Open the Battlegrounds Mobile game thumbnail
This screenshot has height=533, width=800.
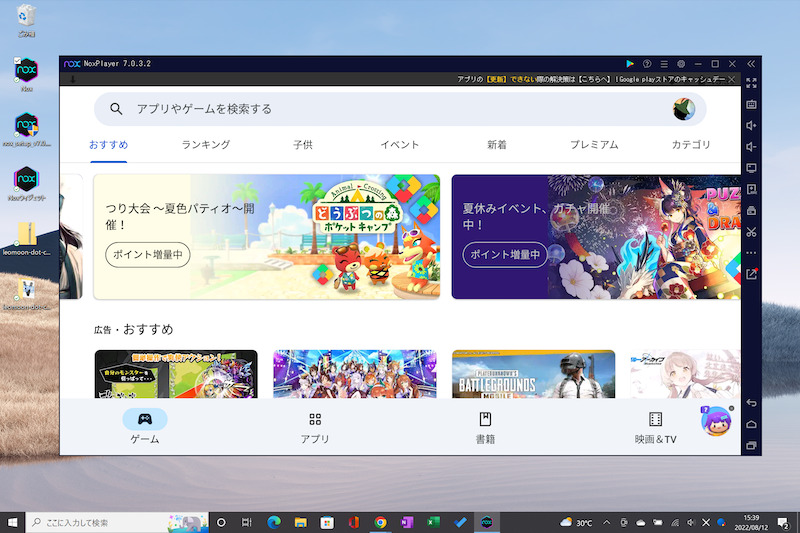[x=533, y=375]
